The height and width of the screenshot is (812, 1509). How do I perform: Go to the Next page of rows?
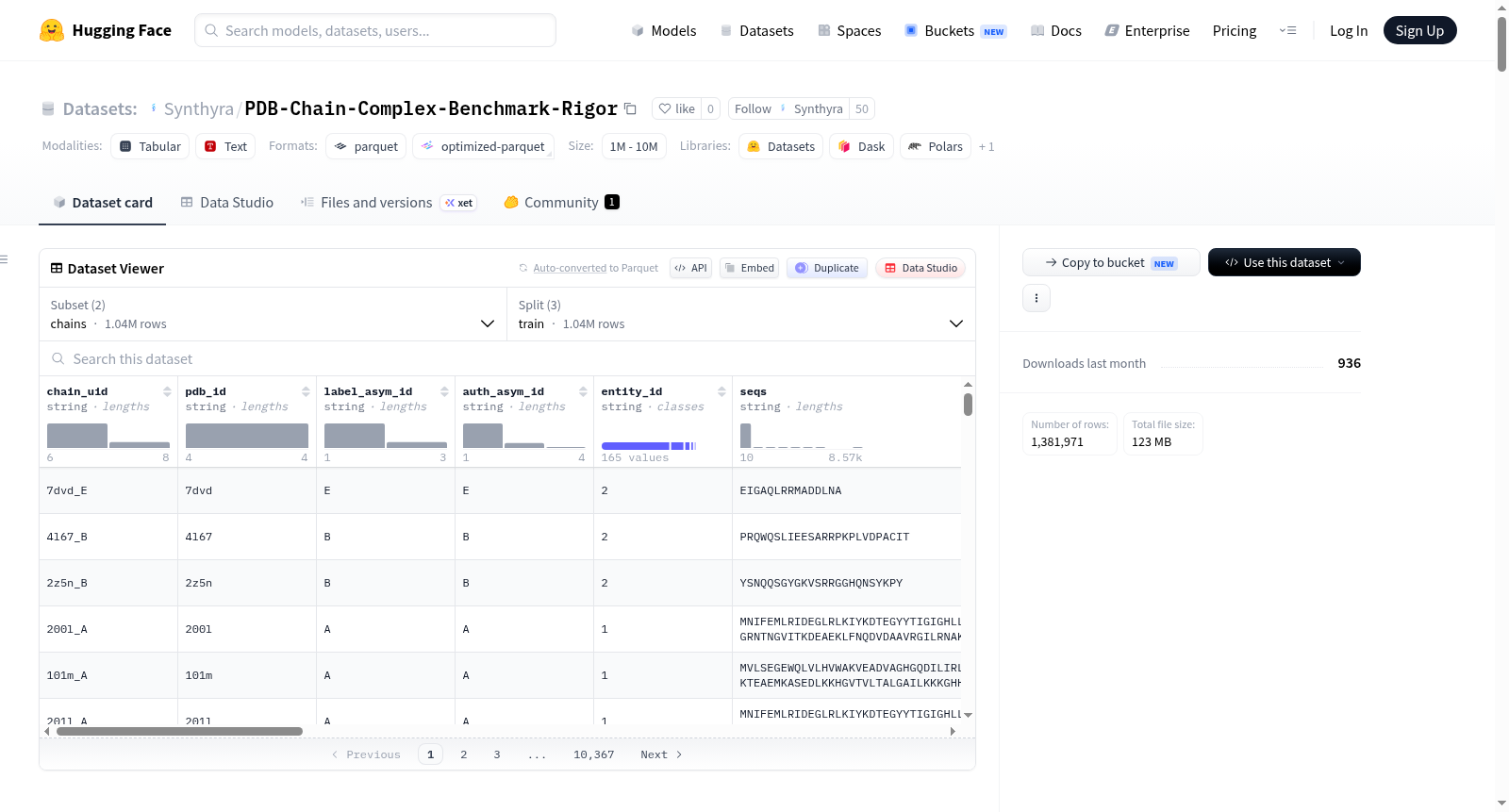(661, 754)
